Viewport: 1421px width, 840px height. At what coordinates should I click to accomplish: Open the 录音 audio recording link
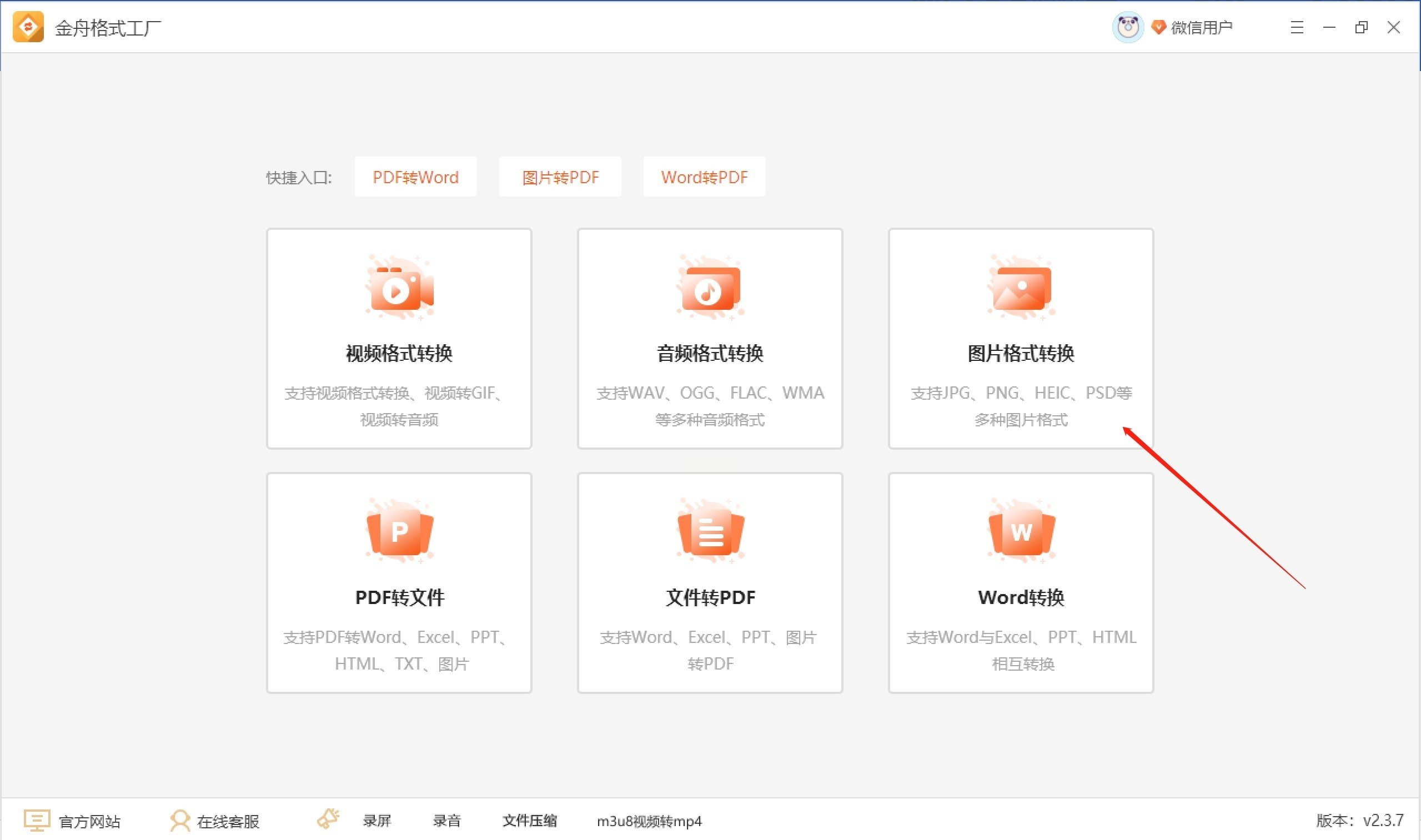(446, 821)
